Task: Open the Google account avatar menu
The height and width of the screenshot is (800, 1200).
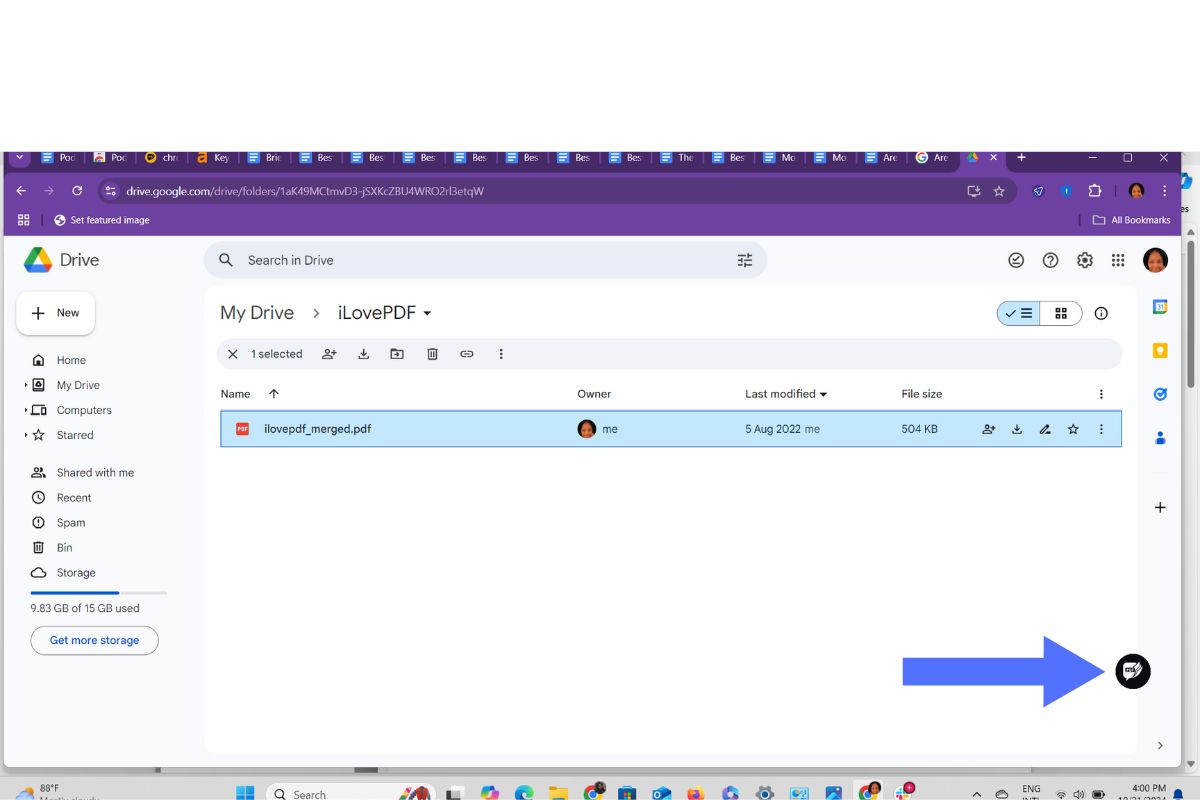Action: [1155, 260]
